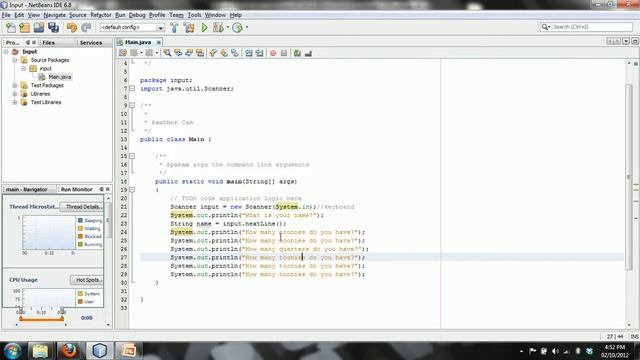This screenshot has width=640, height=360.
Task: Click the Open Project toolbar icon
Action: 39,27
